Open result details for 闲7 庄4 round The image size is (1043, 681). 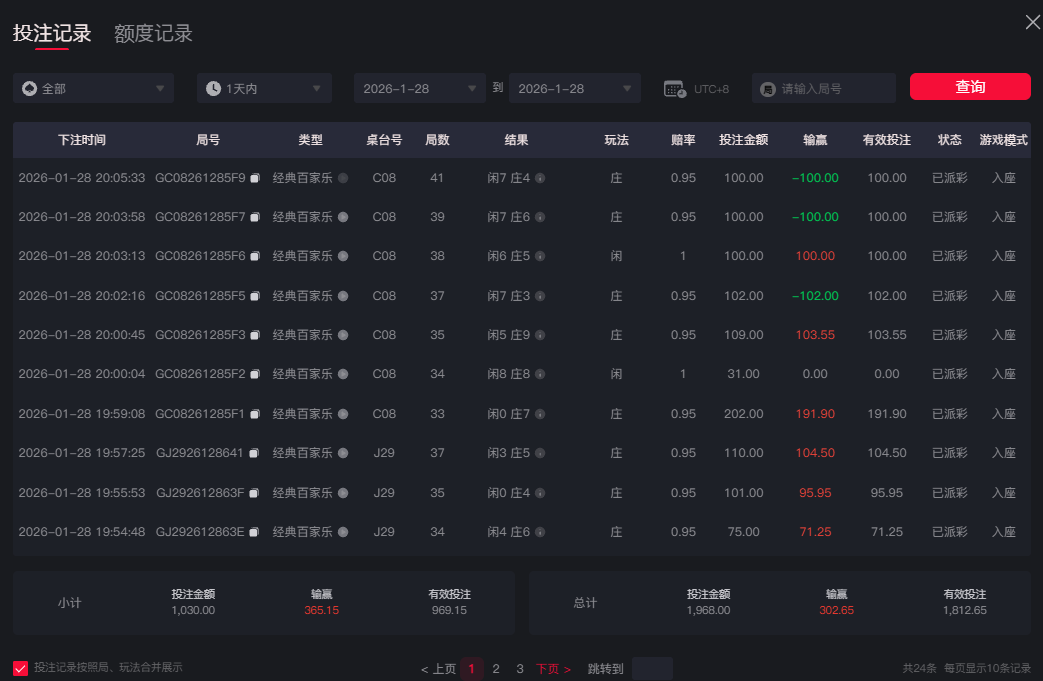tap(540, 178)
